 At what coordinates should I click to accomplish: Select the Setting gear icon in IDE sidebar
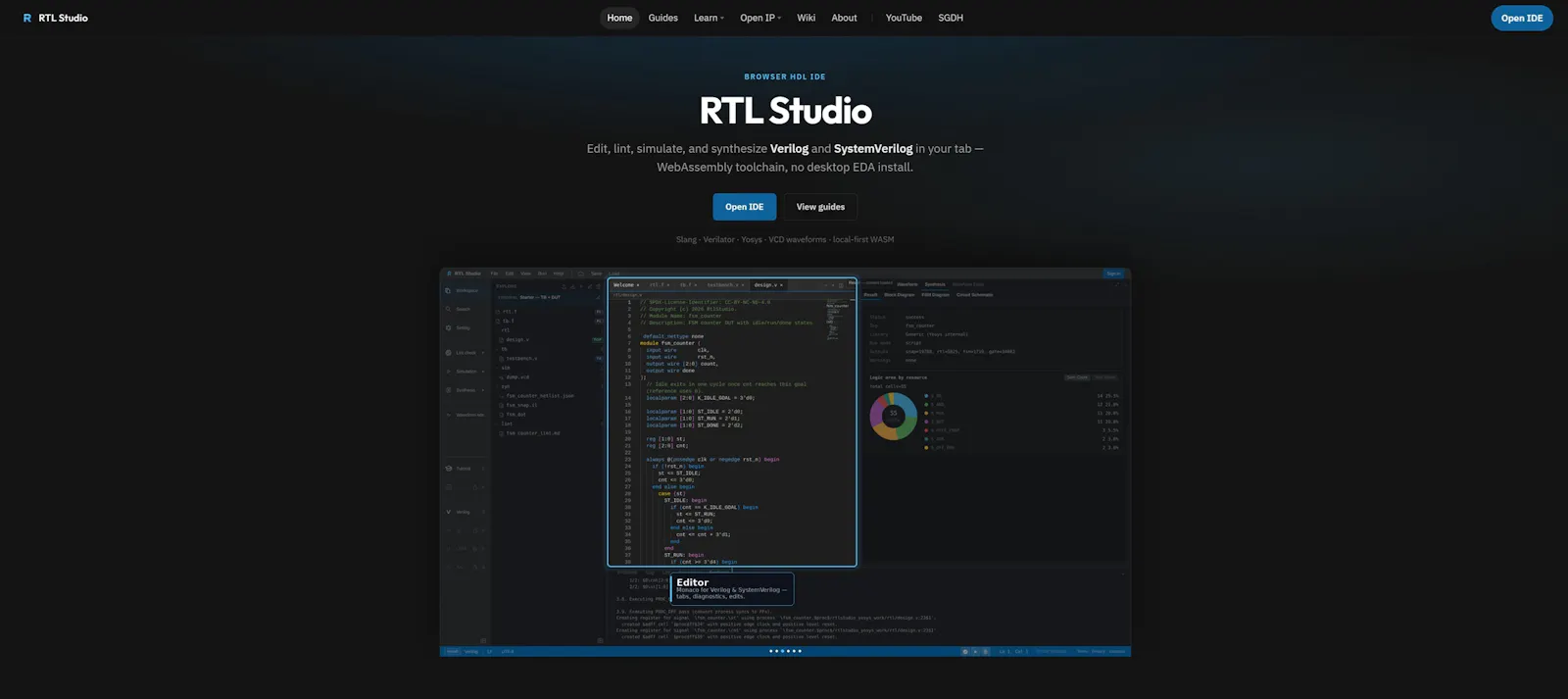pyautogui.click(x=448, y=327)
